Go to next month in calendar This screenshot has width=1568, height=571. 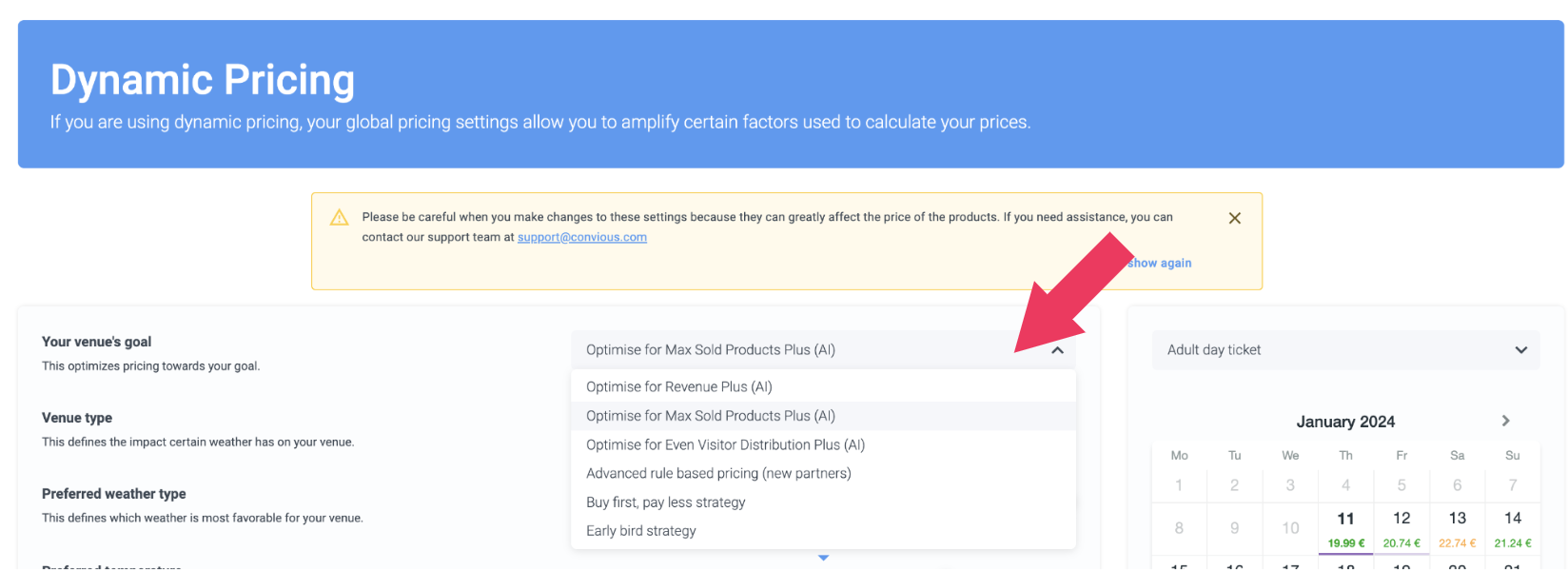(x=1505, y=421)
